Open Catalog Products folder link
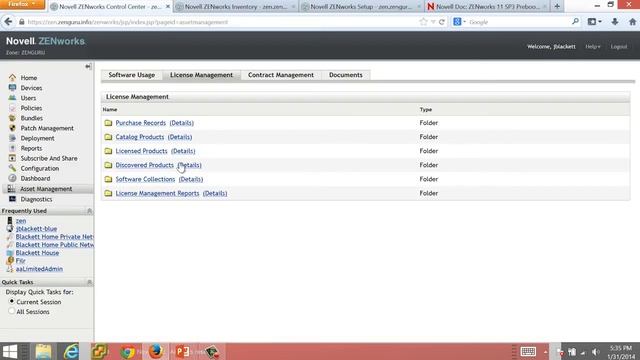This screenshot has width=640, height=360. click(140, 137)
